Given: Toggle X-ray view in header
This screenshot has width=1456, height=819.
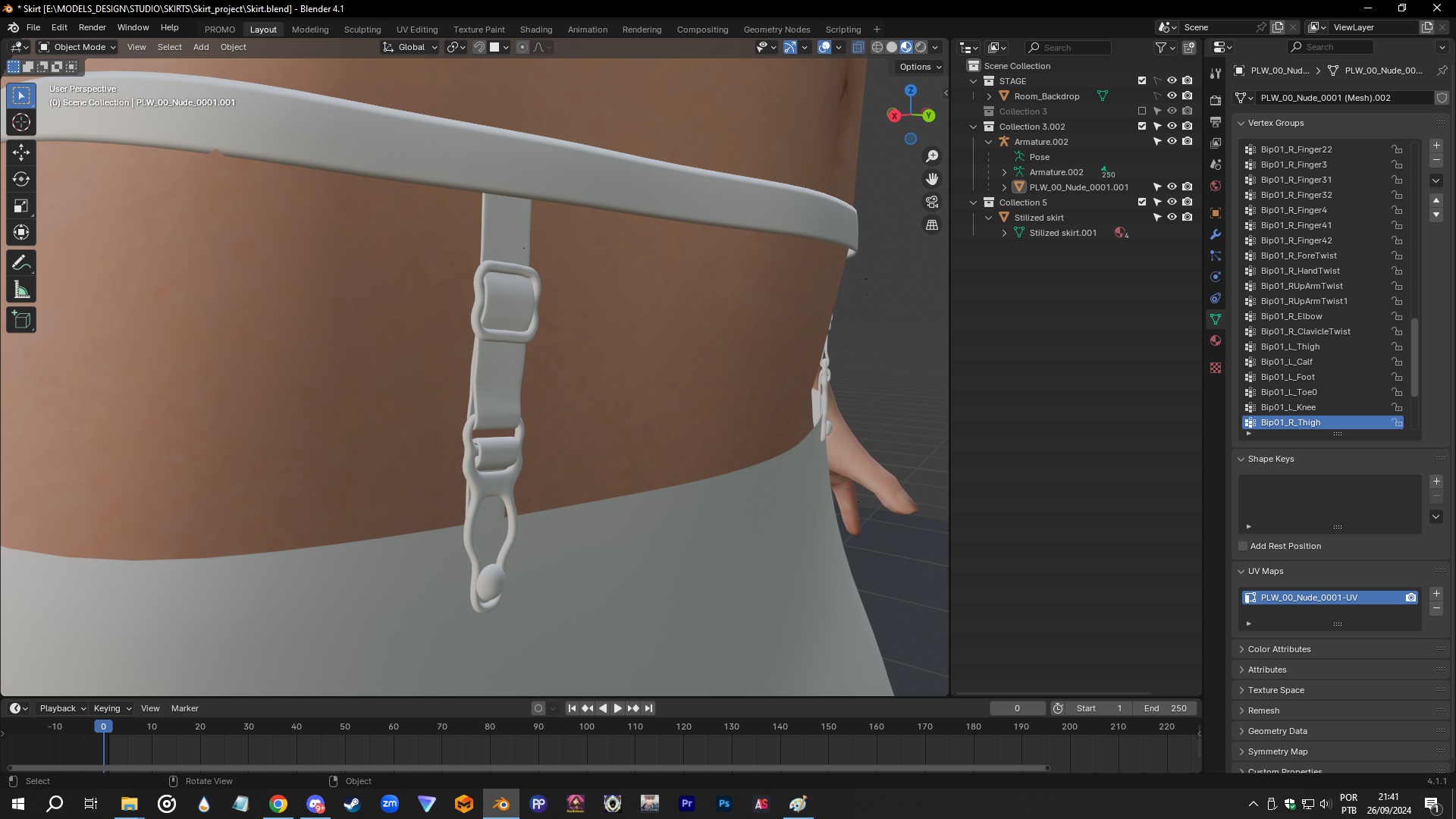Looking at the screenshot, I should [x=858, y=47].
